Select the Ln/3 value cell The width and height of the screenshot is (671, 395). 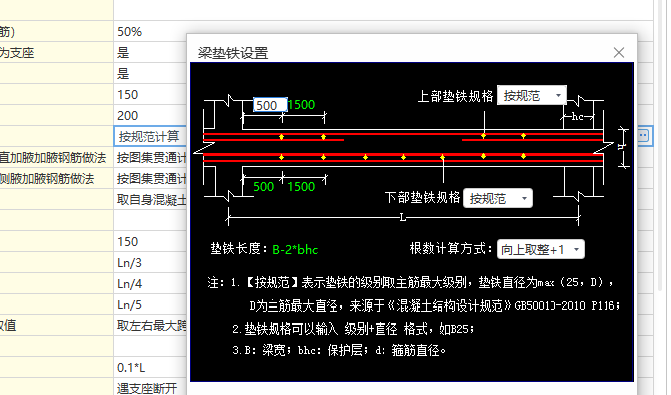pos(150,262)
